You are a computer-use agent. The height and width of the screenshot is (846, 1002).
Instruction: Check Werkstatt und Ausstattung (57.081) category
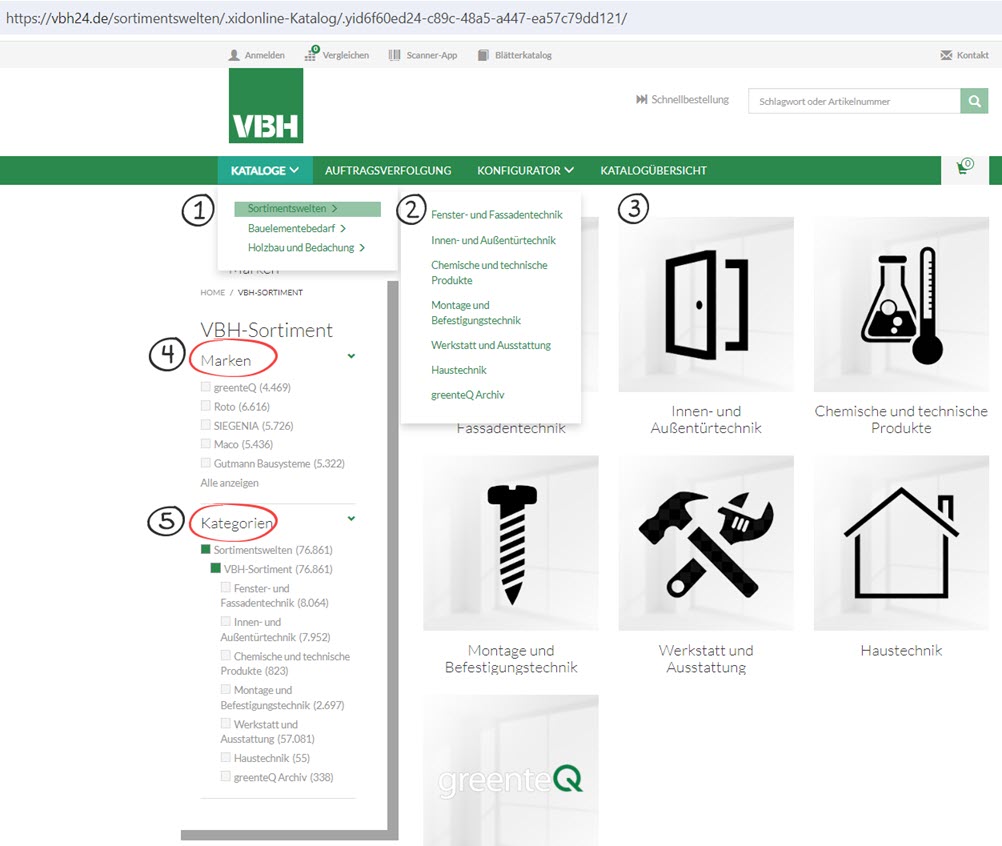coord(226,723)
